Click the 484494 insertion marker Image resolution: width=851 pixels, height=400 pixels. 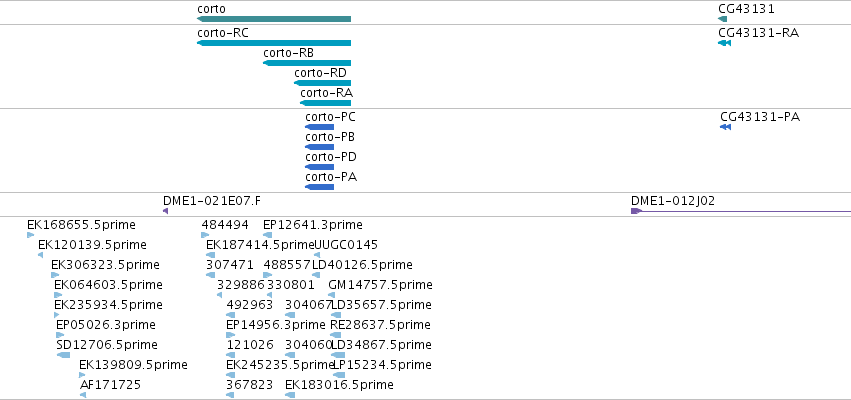205,235
